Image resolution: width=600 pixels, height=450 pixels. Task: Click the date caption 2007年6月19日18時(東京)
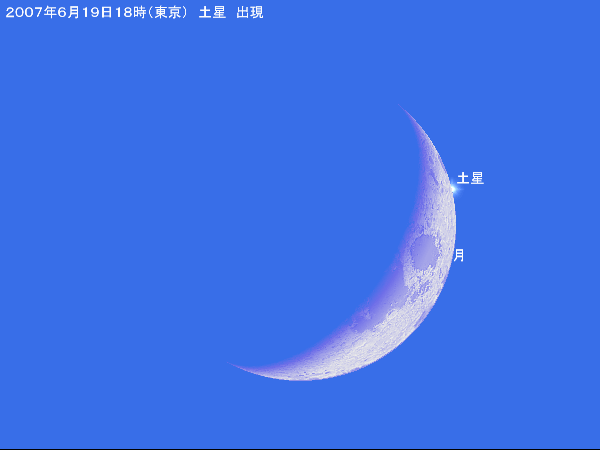[x=97, y=13]
